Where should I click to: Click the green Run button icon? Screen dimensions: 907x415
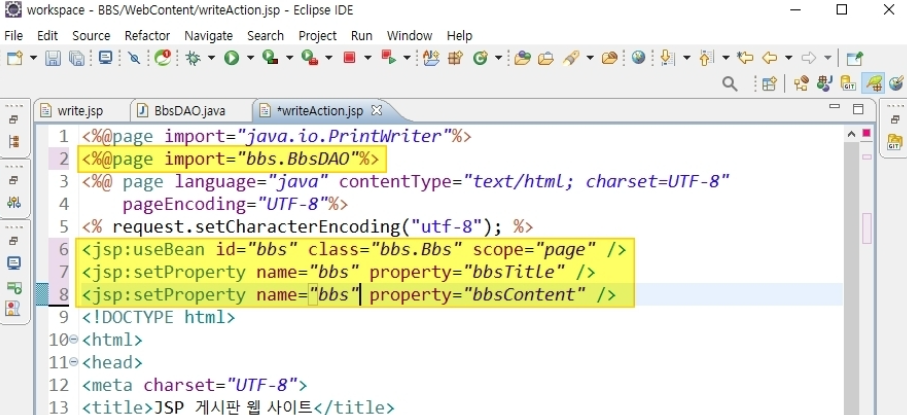(x=232, y=58)
